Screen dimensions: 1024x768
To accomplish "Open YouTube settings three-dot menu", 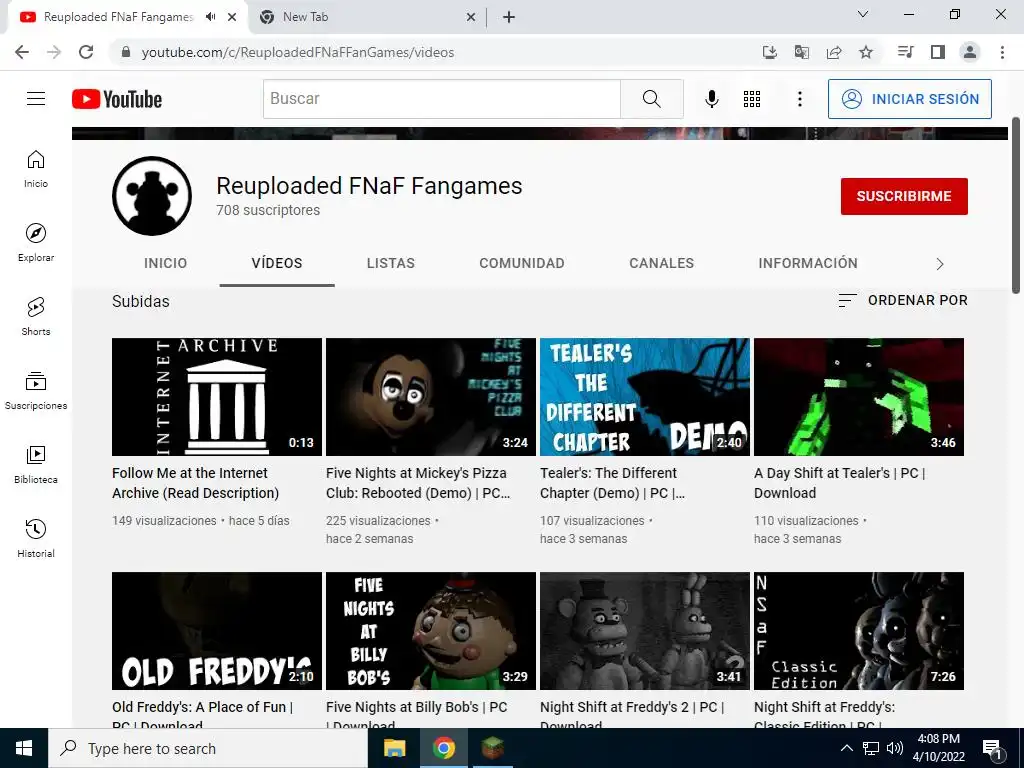I will click(799, 99).
